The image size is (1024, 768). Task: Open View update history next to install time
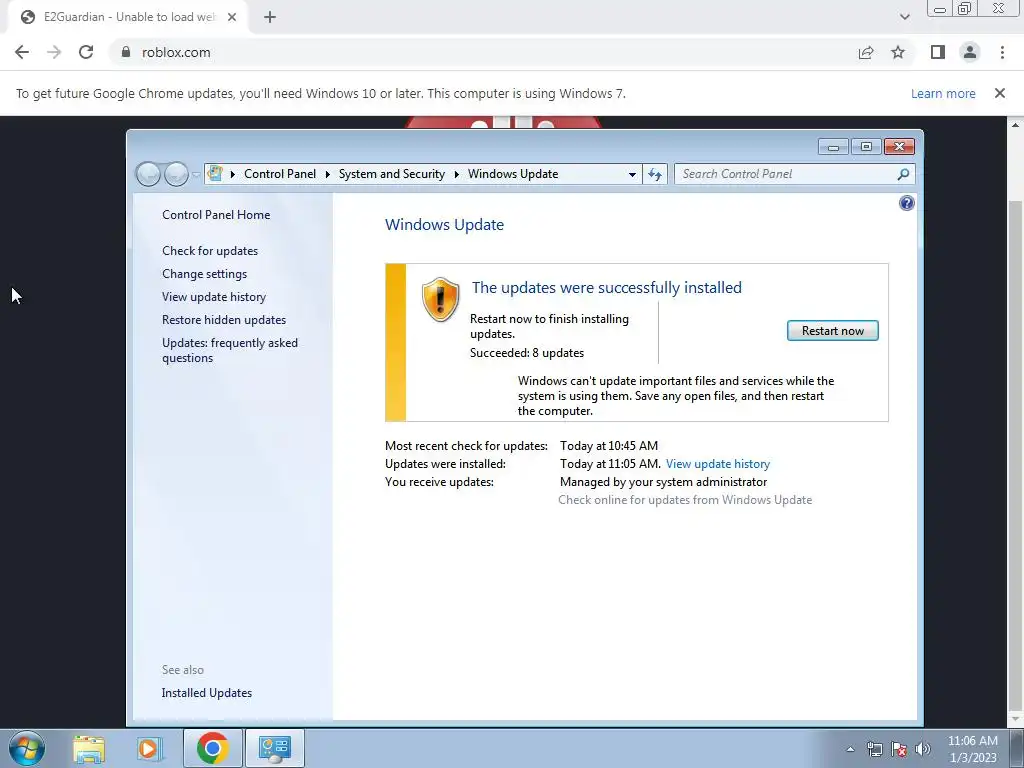point(718,464)
